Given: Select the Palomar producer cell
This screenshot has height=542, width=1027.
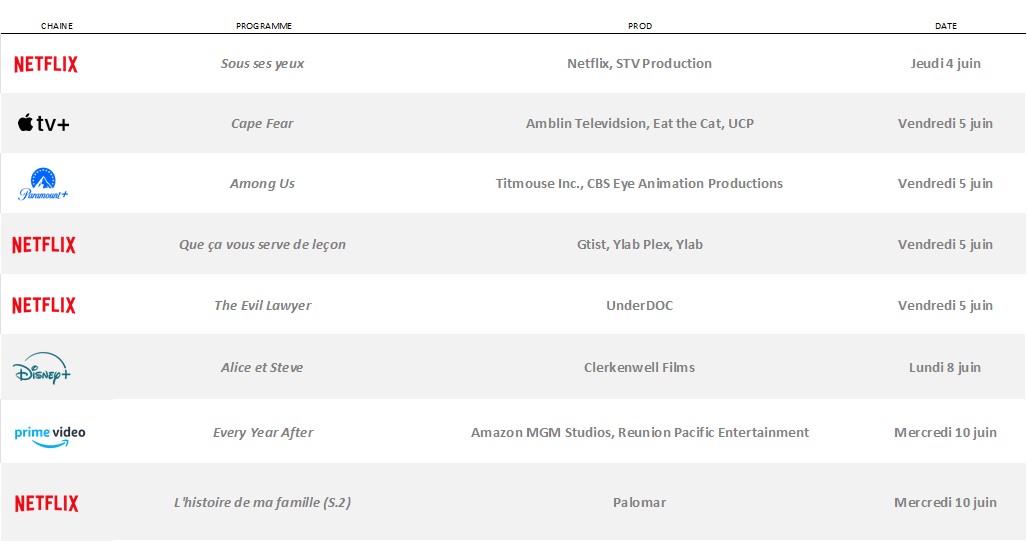Looking at the screenshot, I should pos(639,503).
